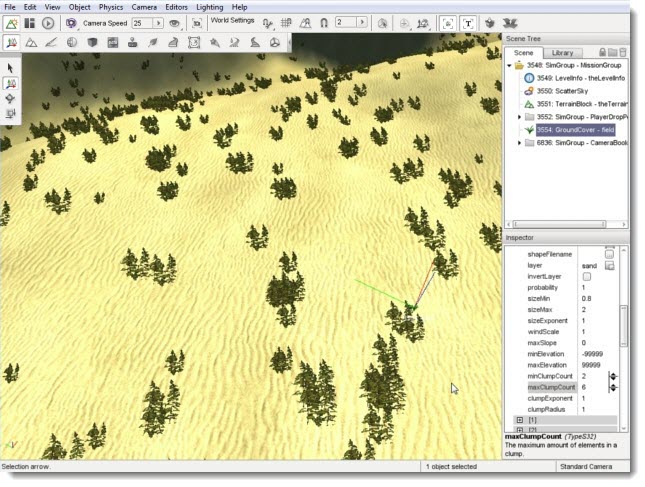Toggle the invertLayer checkbox
The width and height of the screenshot is (645, 487).
click(585, 277)
